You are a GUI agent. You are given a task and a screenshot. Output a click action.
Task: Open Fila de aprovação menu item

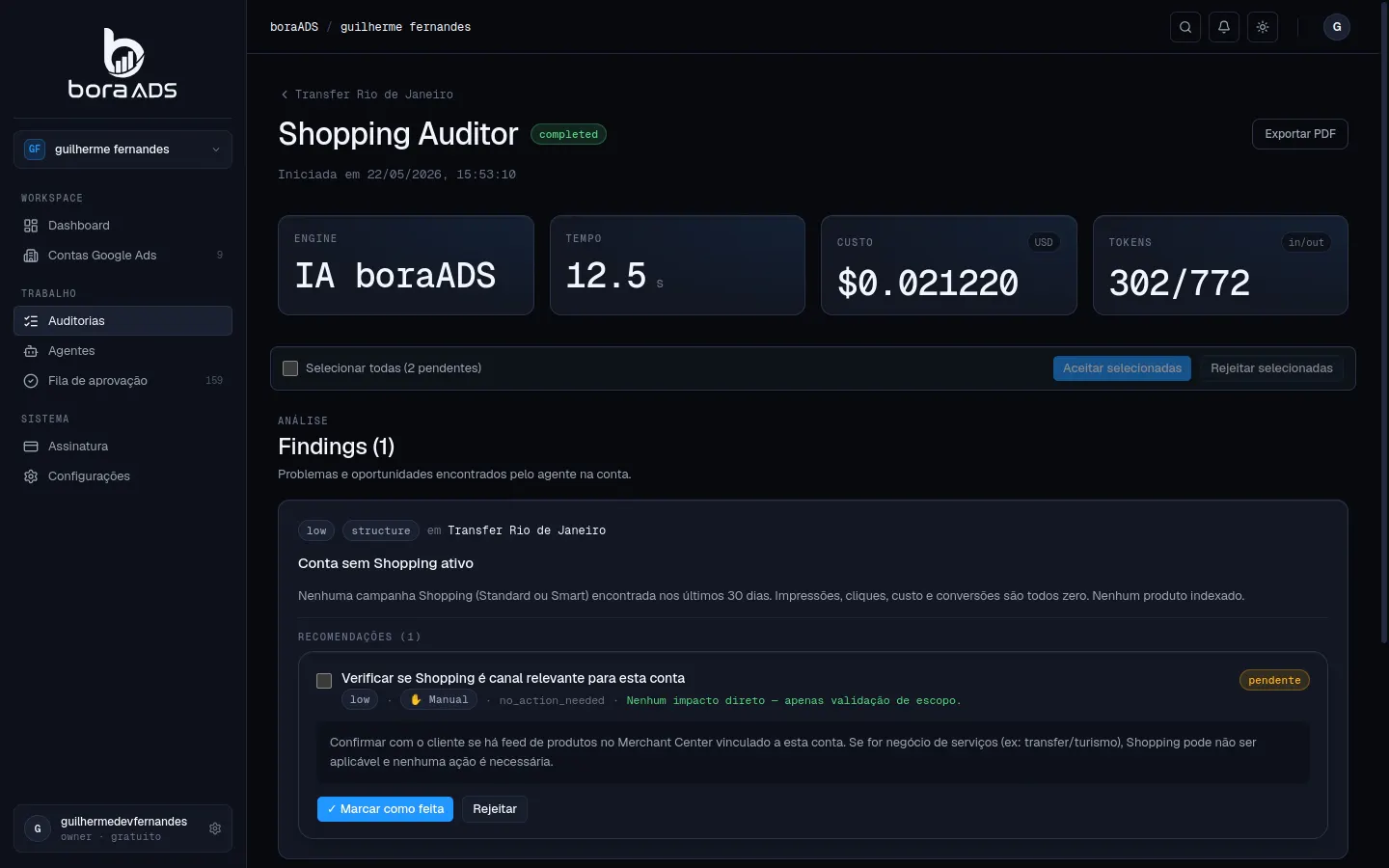123,381
